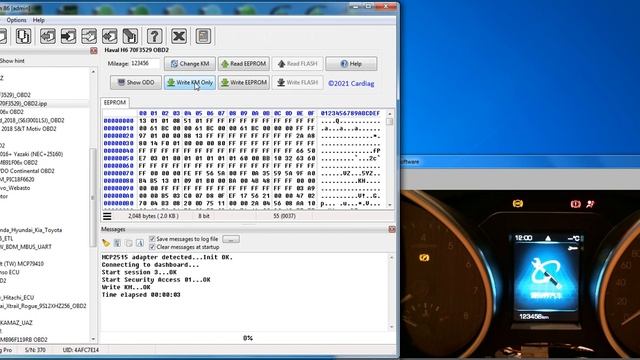The height and width of the screenshot is (360, 640).
Task: Open the hex editor hamburger menu
Action: coord(107,216)
